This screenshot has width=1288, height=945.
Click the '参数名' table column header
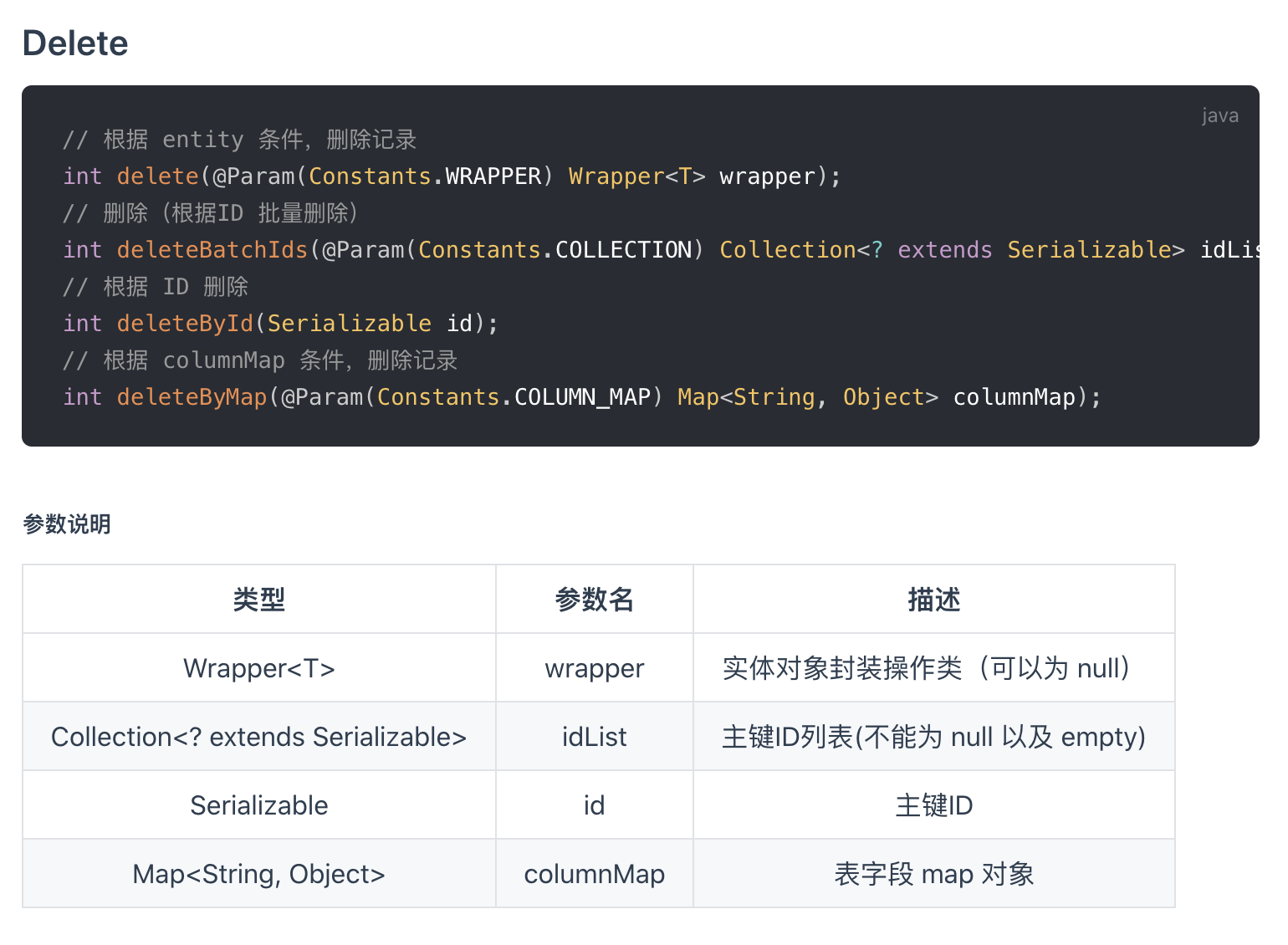595,600
